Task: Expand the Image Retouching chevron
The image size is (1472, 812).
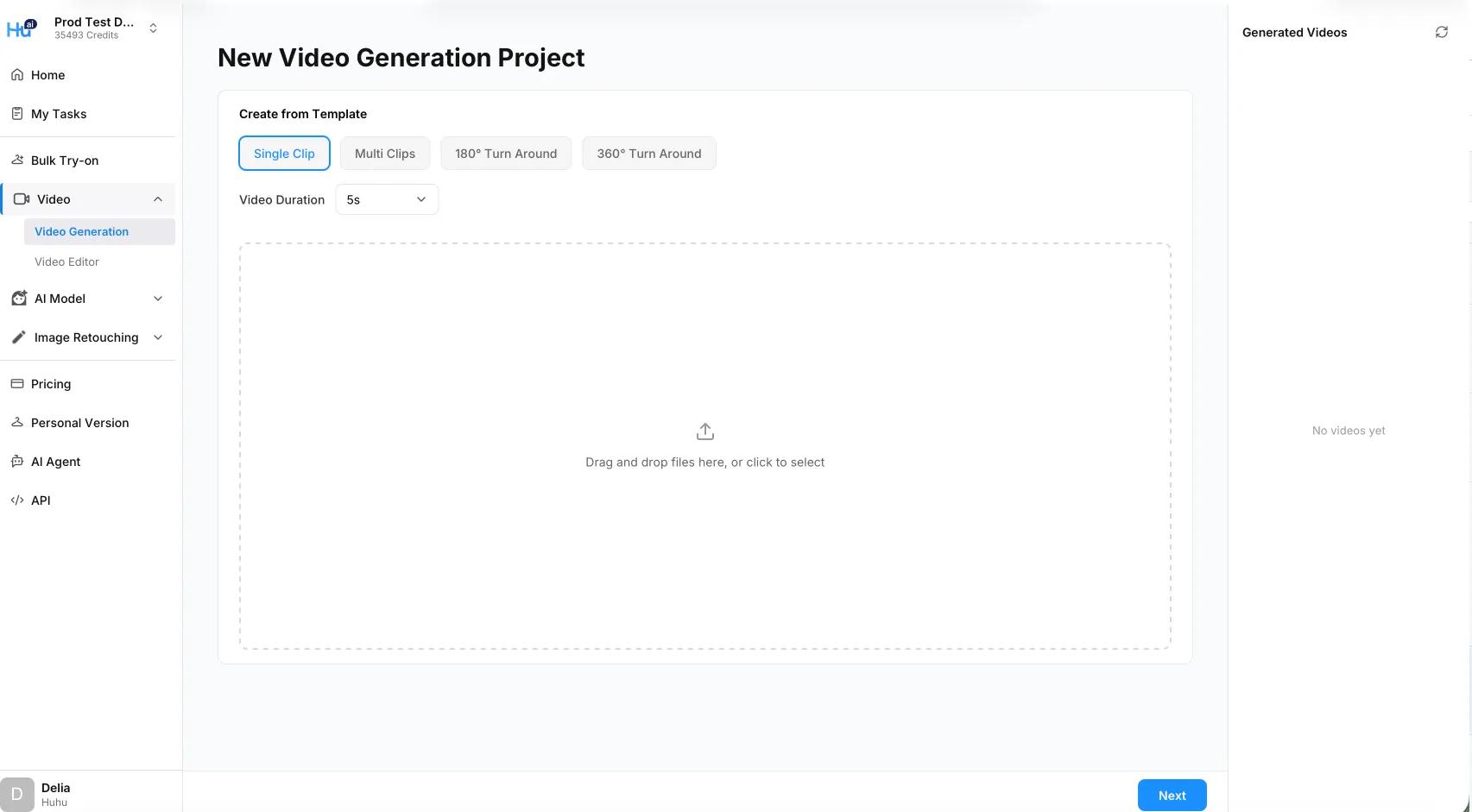Action: (158, 337)
